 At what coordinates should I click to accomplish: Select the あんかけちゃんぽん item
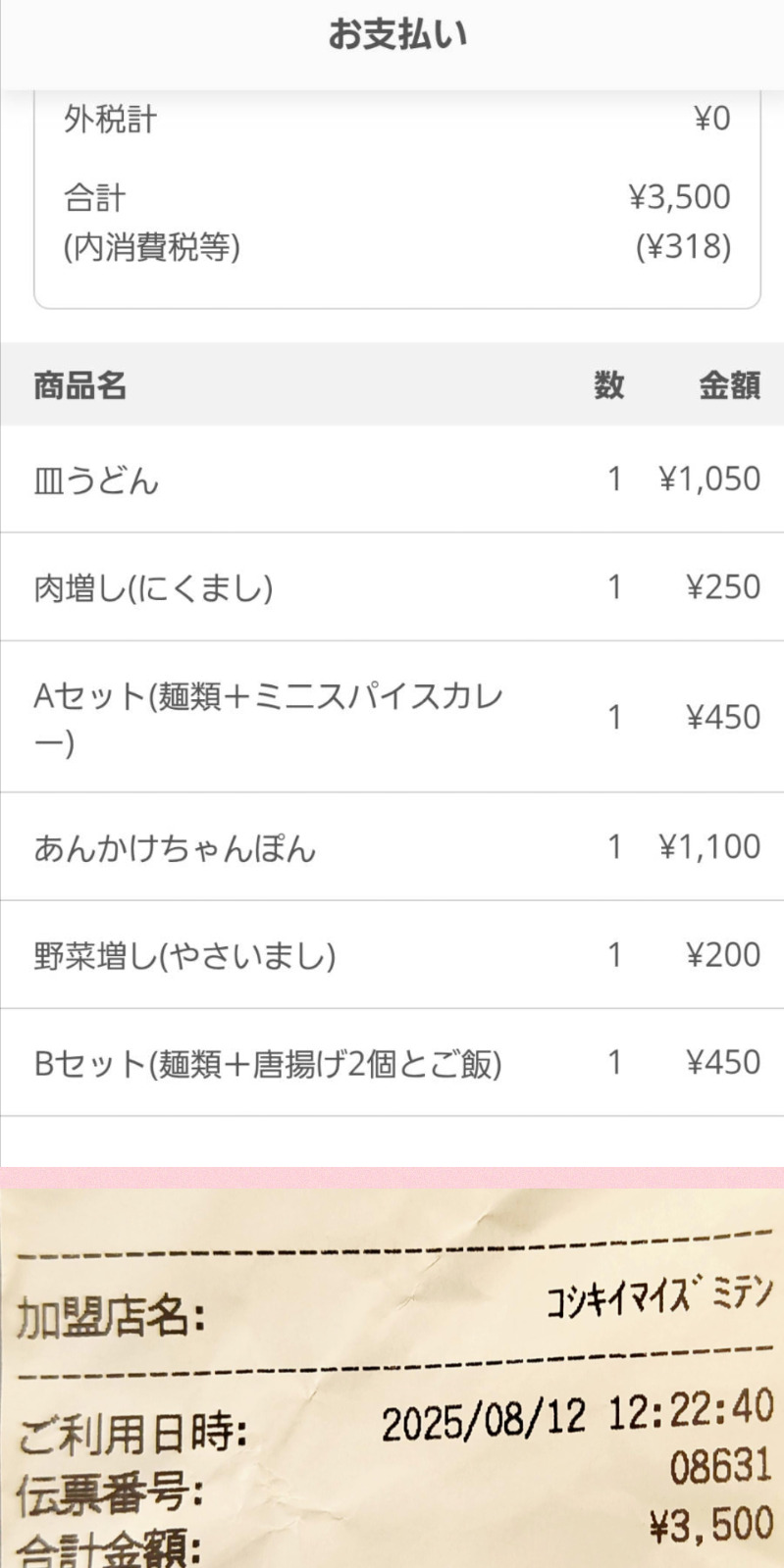[175, 848]
